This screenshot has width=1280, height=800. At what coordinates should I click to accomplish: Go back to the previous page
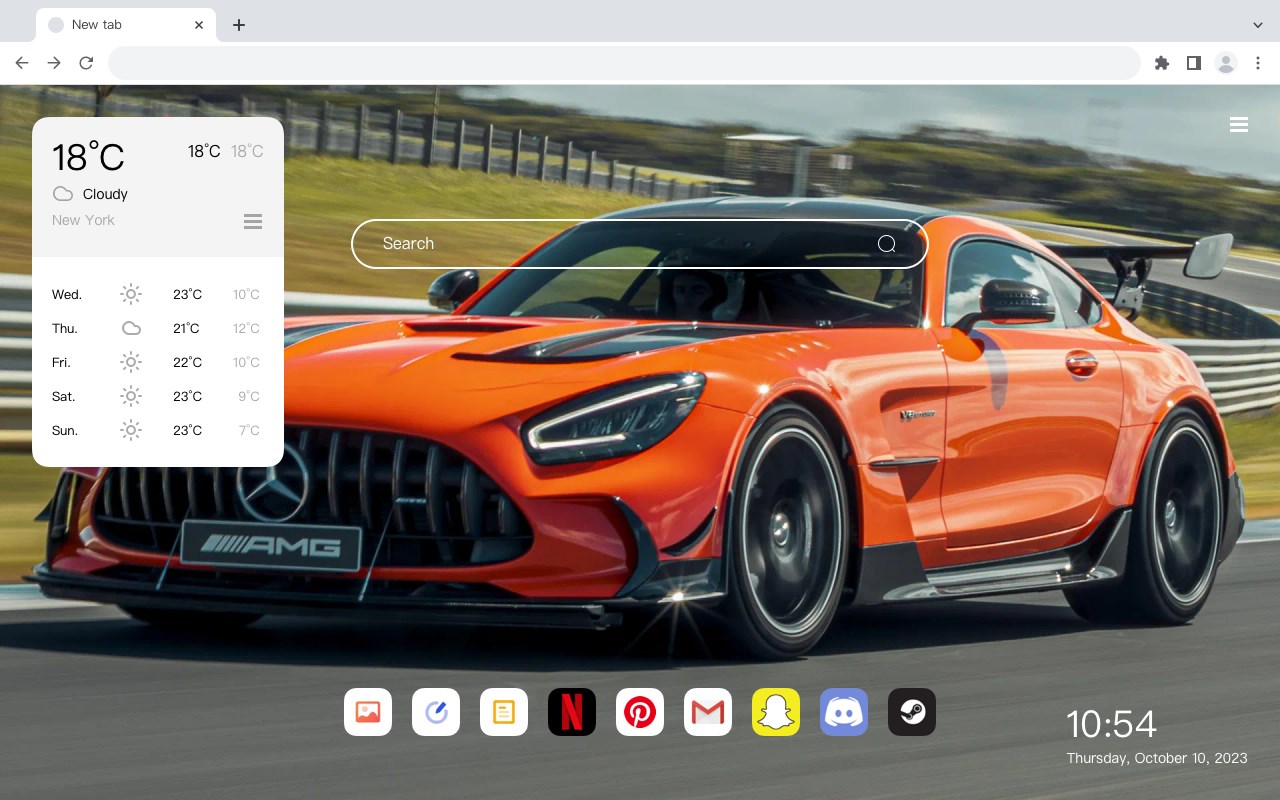click(22, 63)
